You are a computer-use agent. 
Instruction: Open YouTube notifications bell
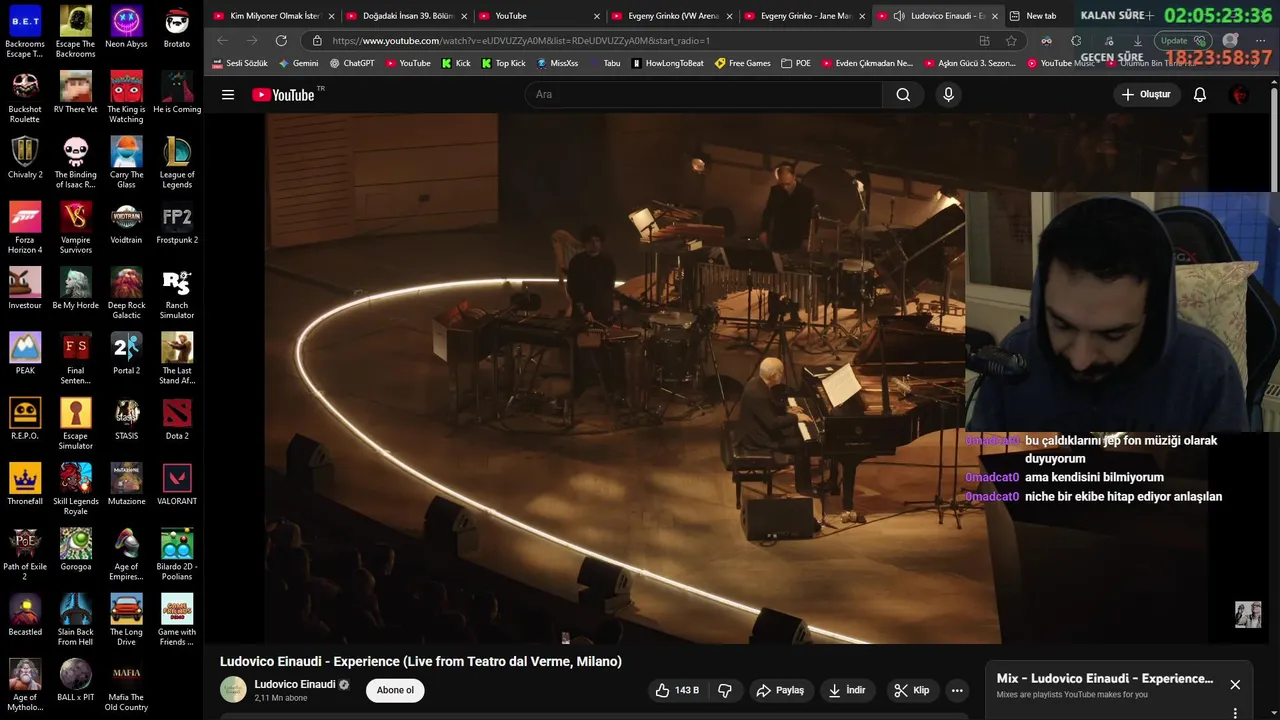1200,95
